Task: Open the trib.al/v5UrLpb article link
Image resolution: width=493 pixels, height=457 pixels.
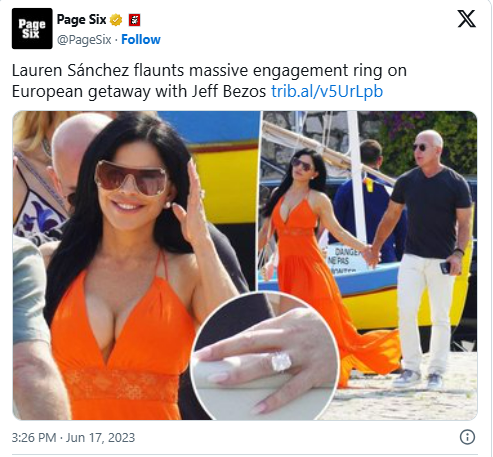Action: point(327,91)
